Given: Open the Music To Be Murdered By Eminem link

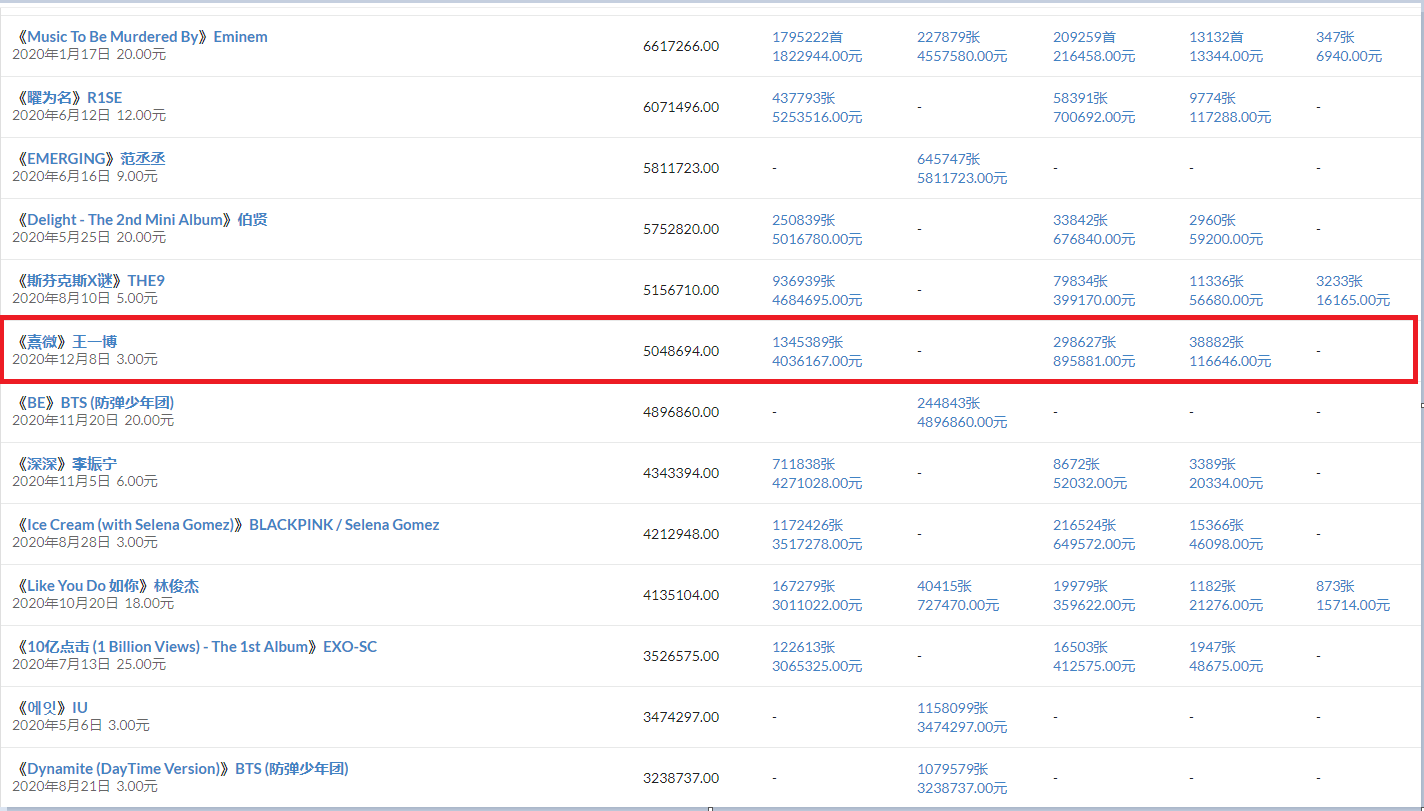Looking at the screenshot, I should pos(142,37).
